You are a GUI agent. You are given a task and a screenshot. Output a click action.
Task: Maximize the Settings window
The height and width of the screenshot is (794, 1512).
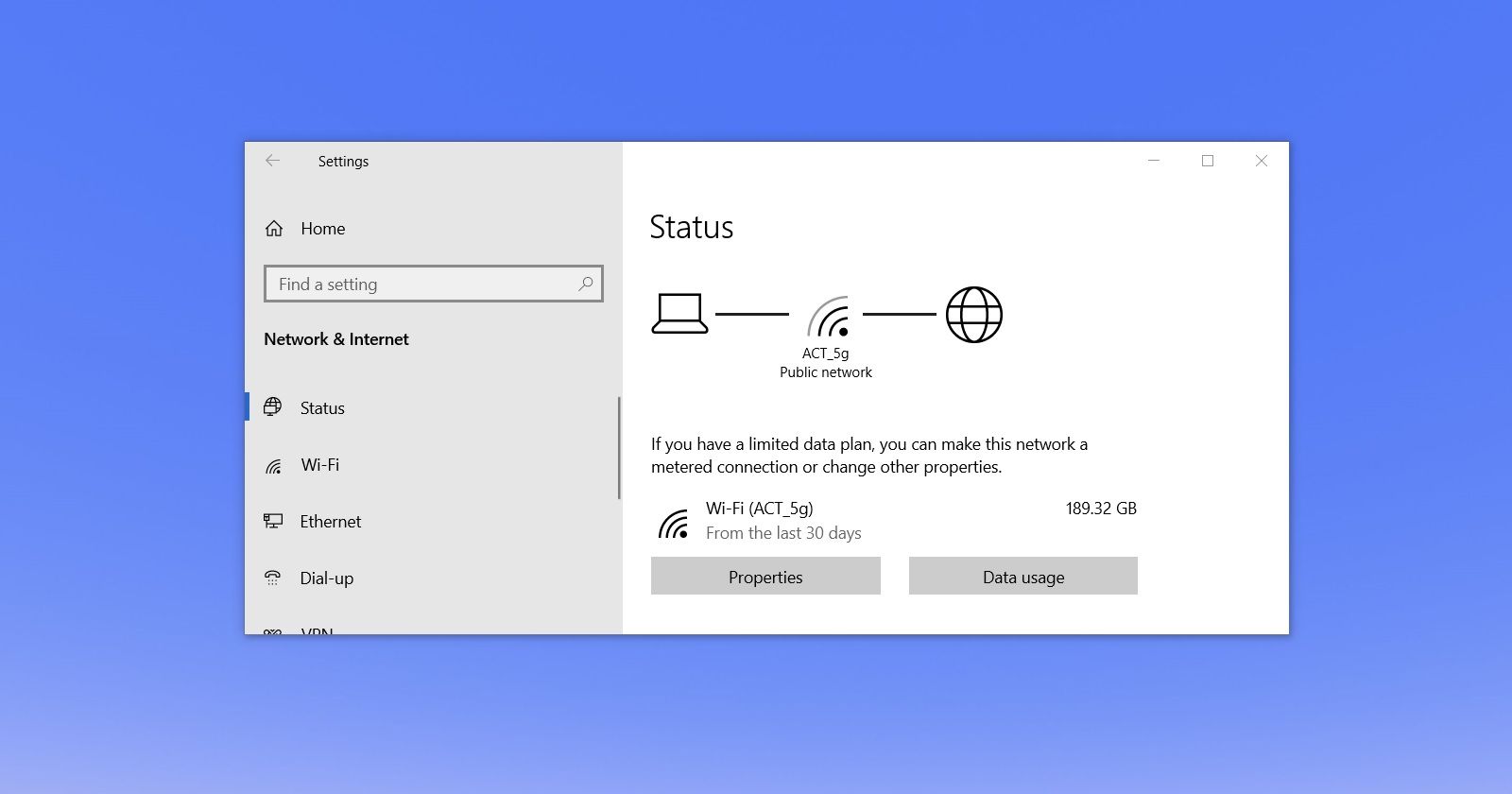[1207, 161]
